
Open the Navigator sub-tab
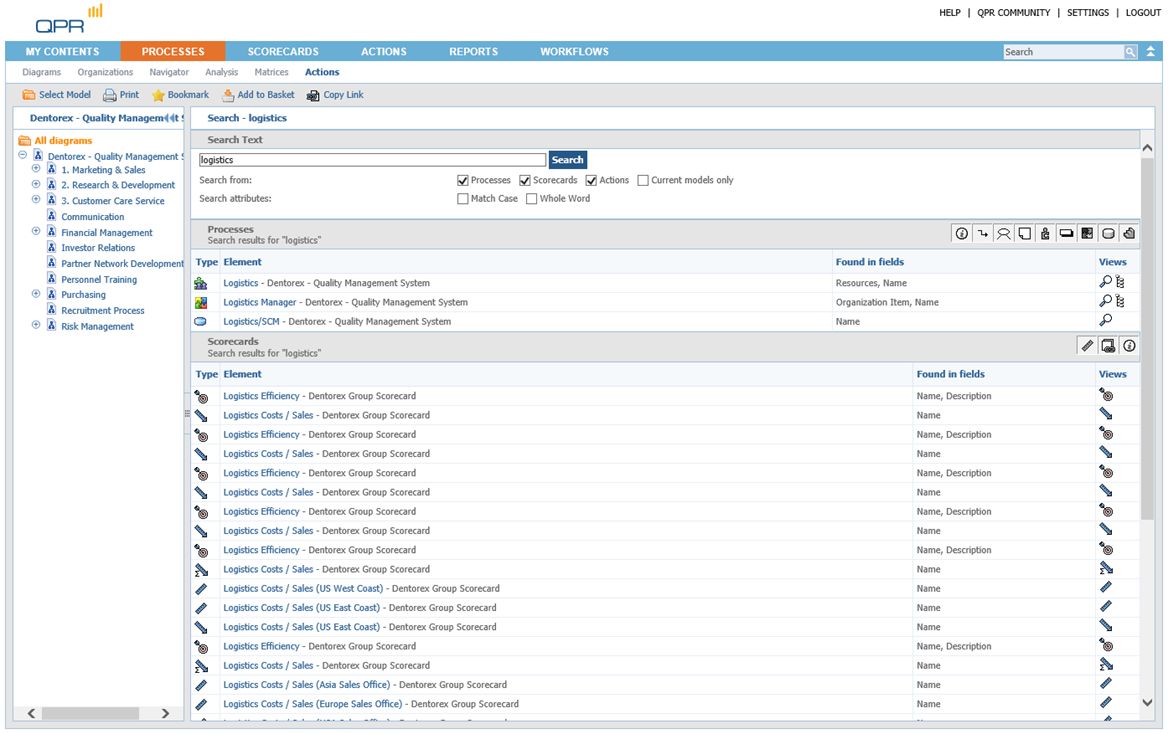pos(169,72)
